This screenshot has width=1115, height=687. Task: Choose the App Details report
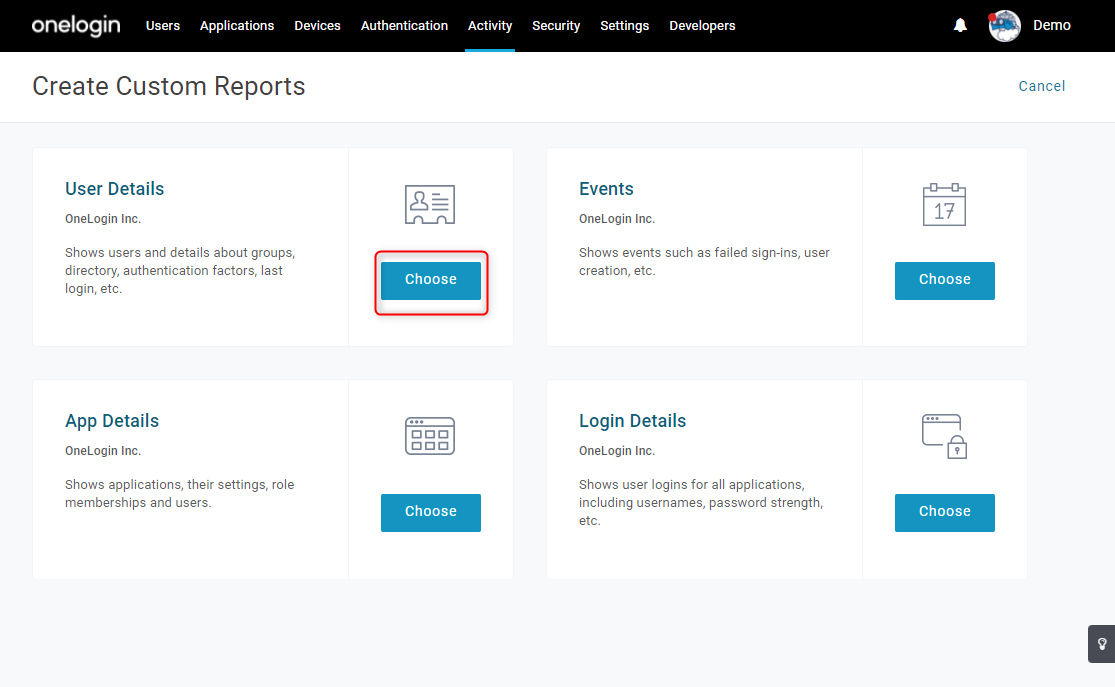[x=431, y=512]
